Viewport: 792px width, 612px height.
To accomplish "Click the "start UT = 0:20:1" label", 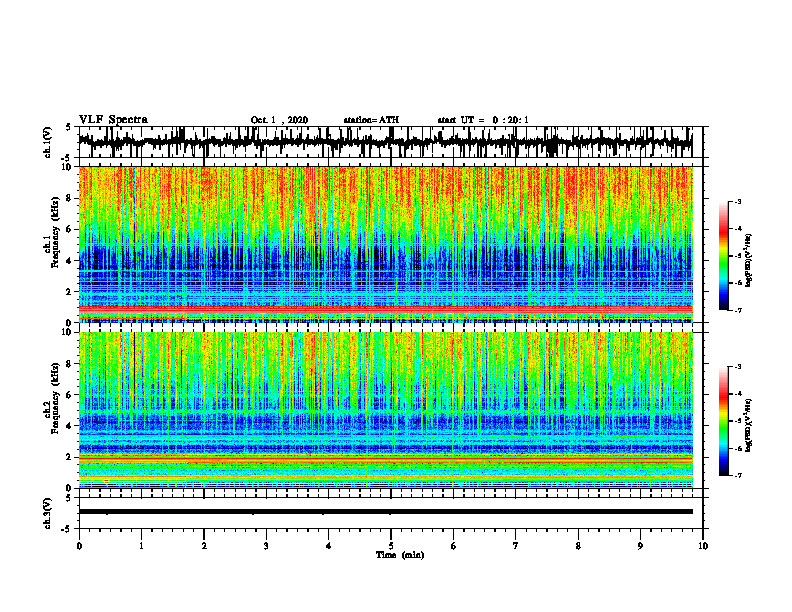I will click(483, 120).
